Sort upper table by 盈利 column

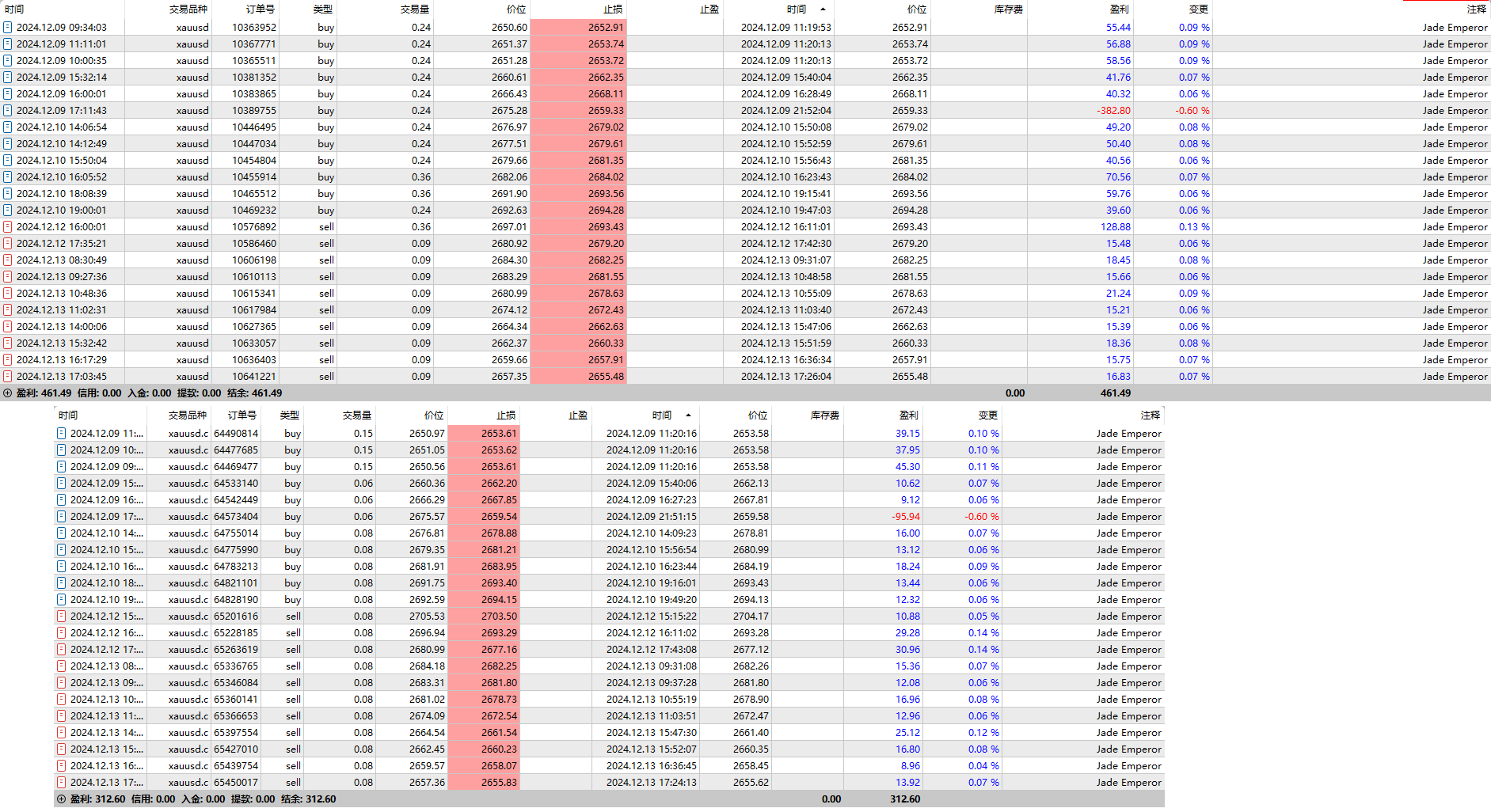click(x=1120, y=9)
